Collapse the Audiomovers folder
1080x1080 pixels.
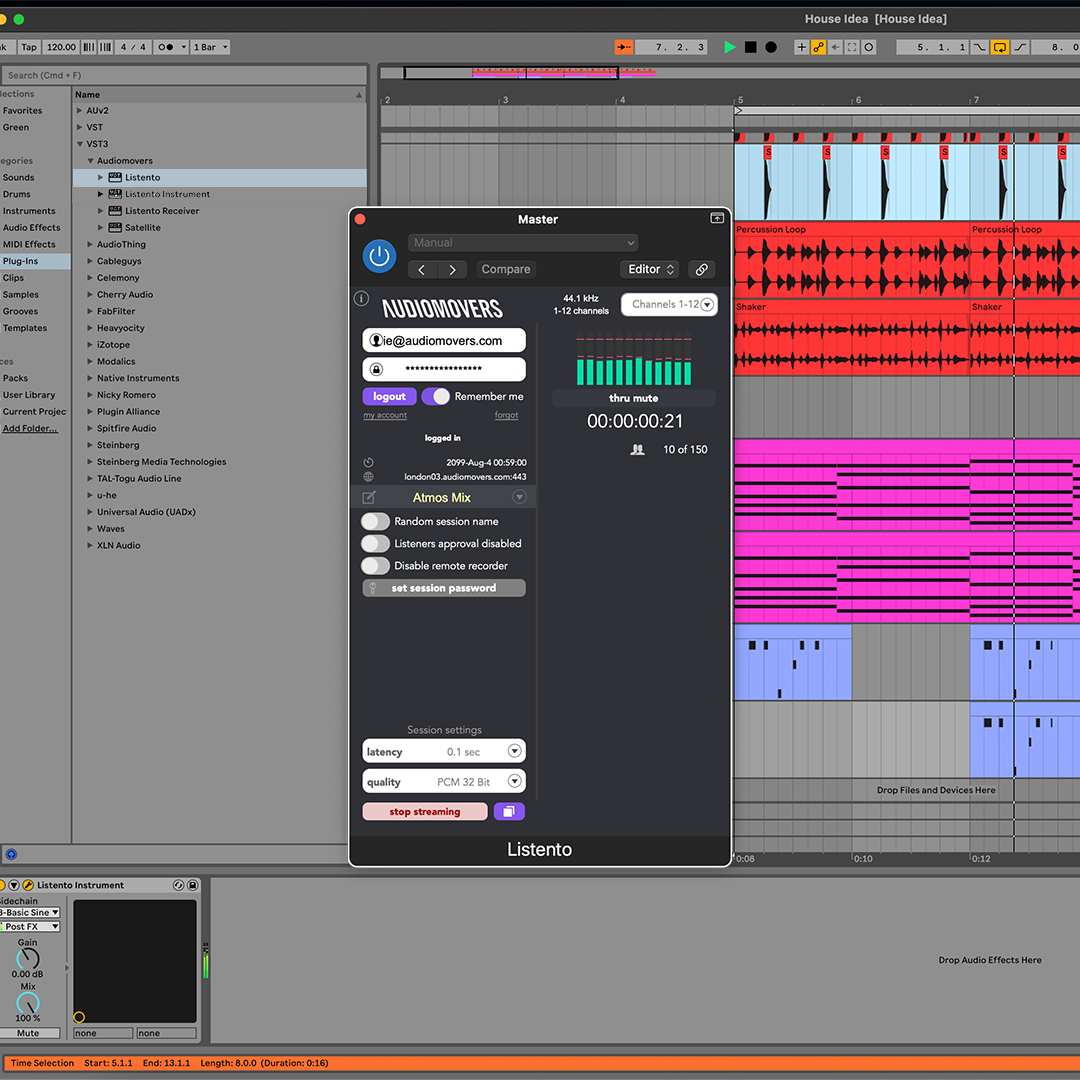(x=90, y=160)
